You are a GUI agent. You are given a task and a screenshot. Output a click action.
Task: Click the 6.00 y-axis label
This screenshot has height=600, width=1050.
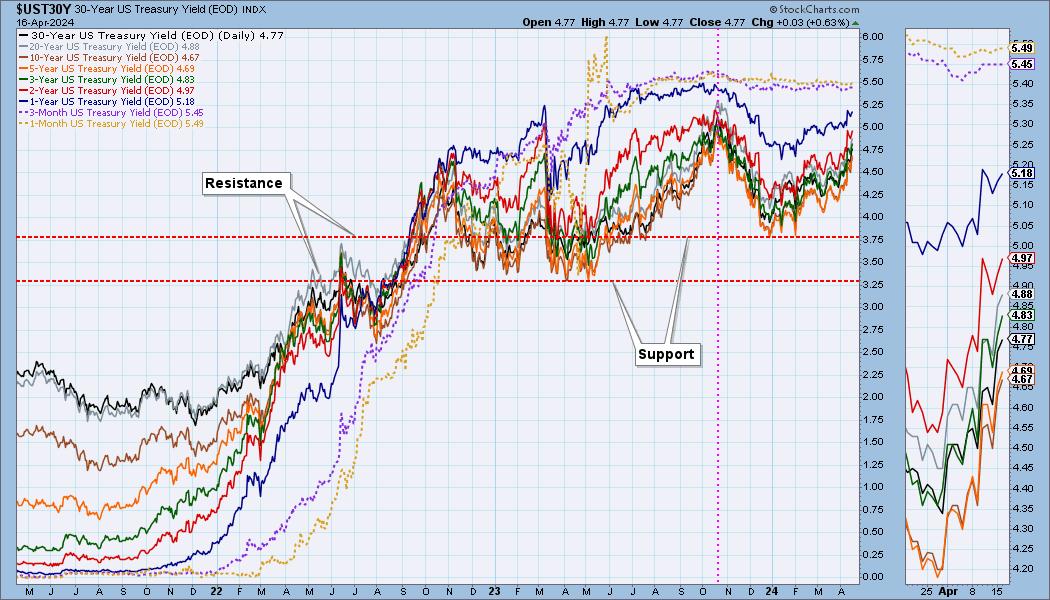(873, 37)
